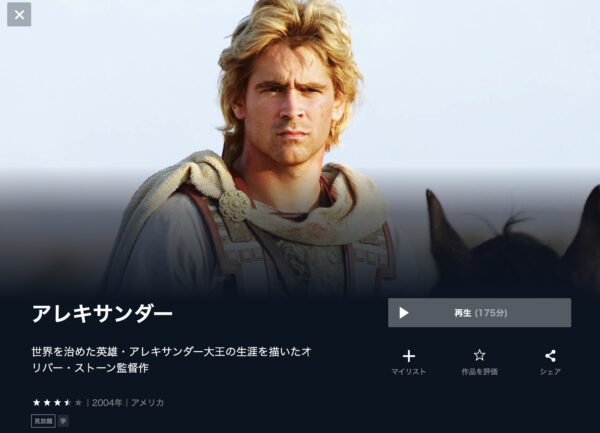Viewport: 600px width, 433px height.
Task: Click the share network icon
Action: point(550,356)
